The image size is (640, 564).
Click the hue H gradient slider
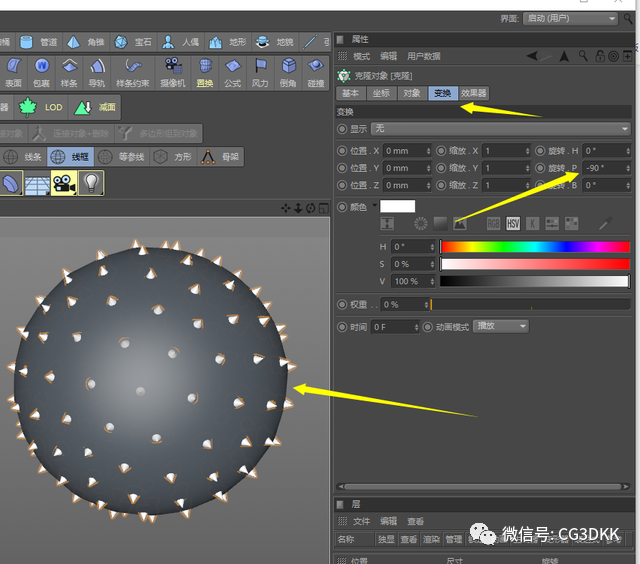(535, 247)
